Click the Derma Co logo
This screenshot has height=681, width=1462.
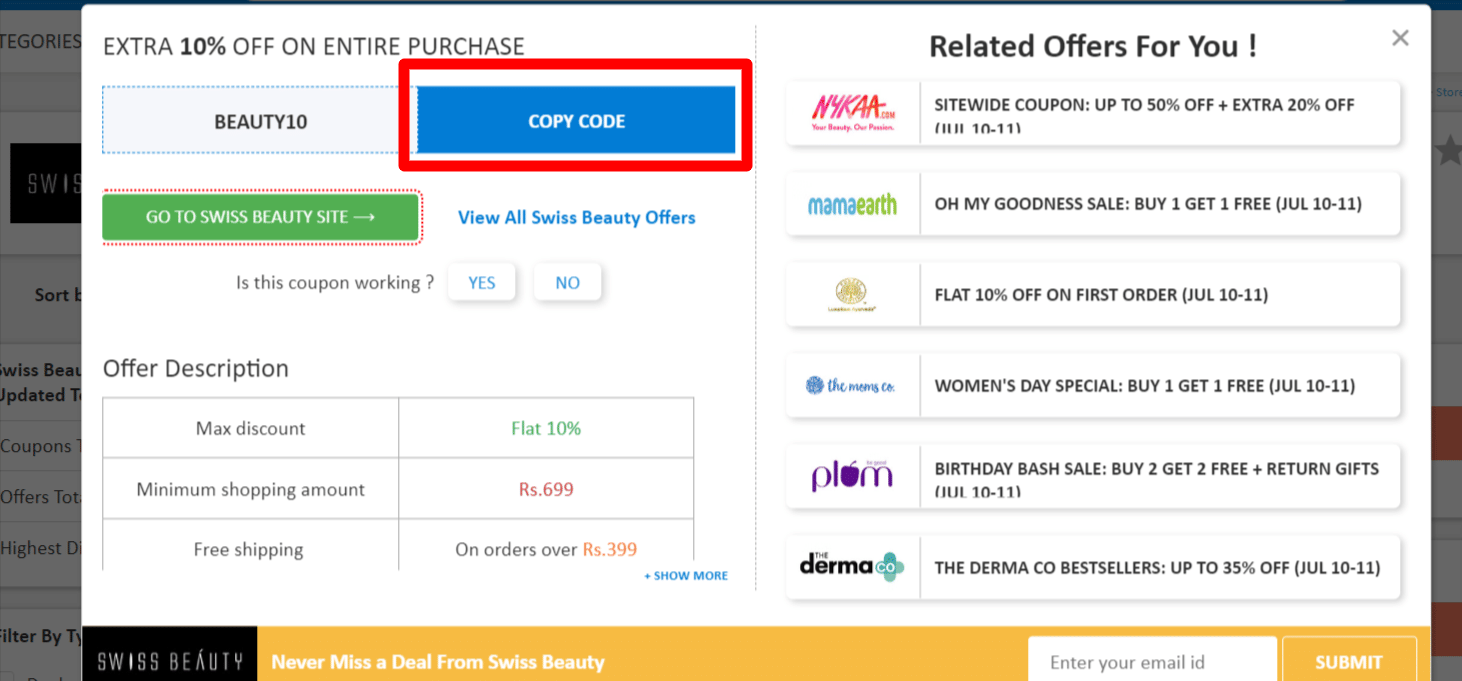(x=852, y=567)
